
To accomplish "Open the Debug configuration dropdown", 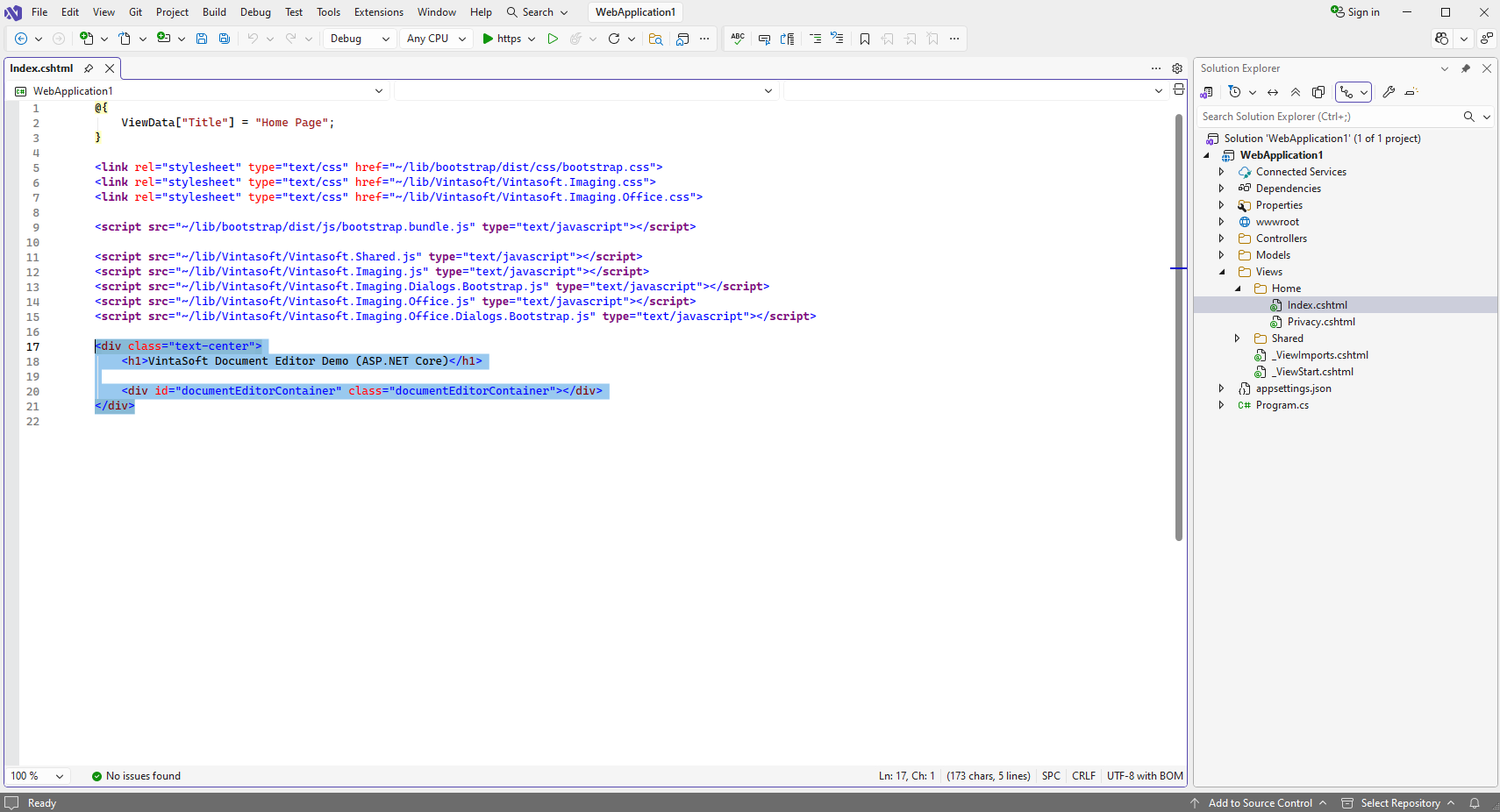I will coord(360,39).
